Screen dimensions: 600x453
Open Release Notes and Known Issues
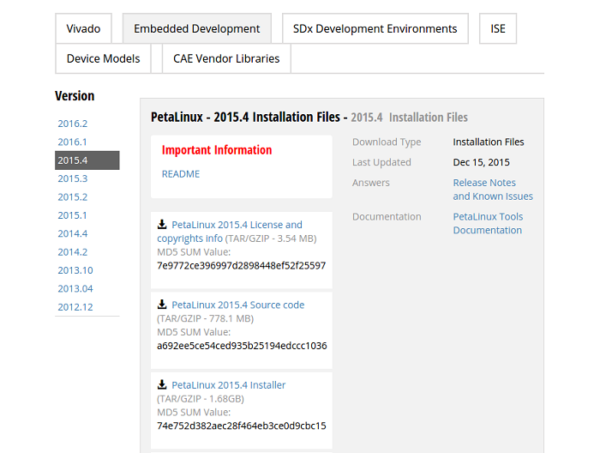click(x=493, y=189)
